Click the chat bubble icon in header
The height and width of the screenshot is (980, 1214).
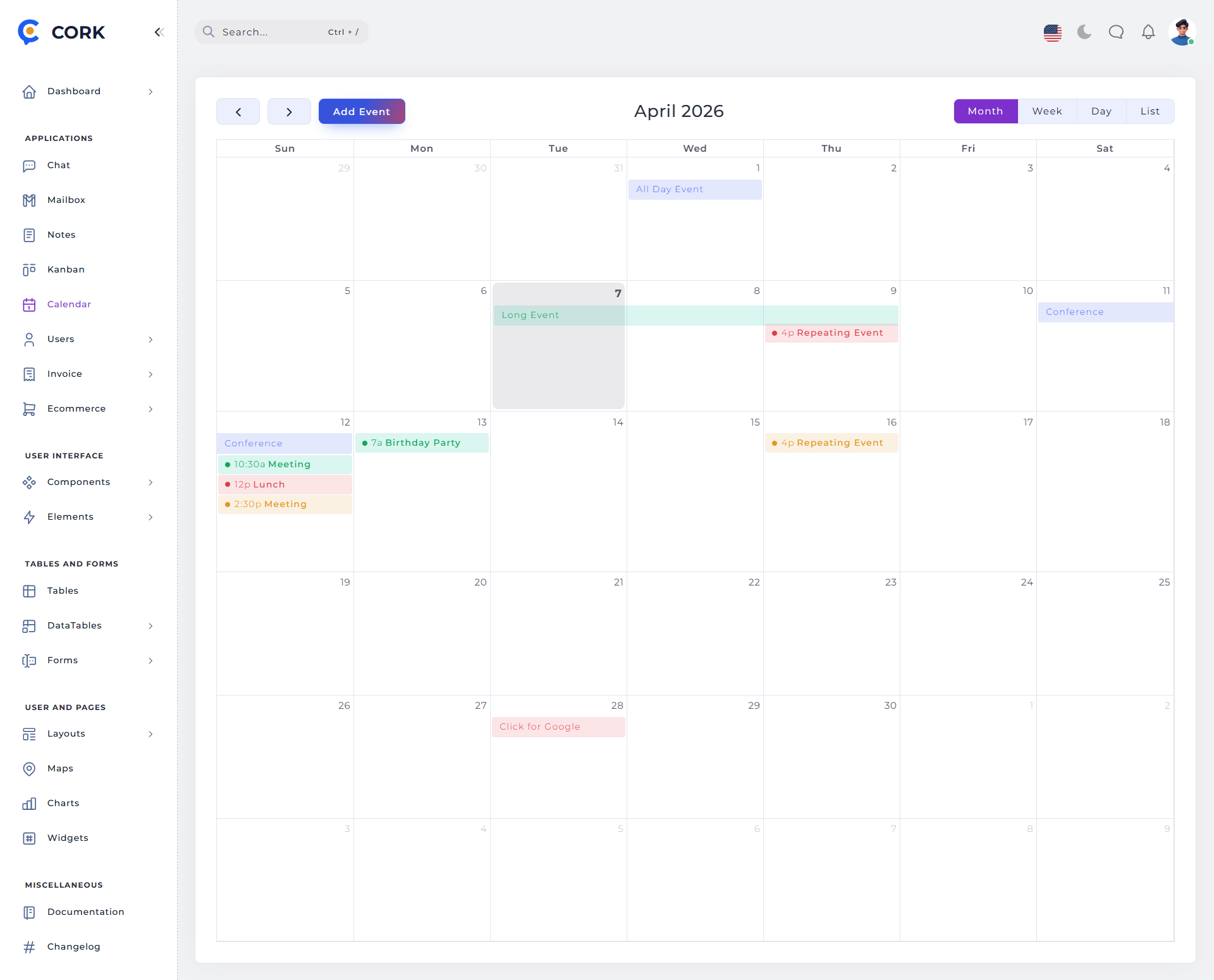1116,32
